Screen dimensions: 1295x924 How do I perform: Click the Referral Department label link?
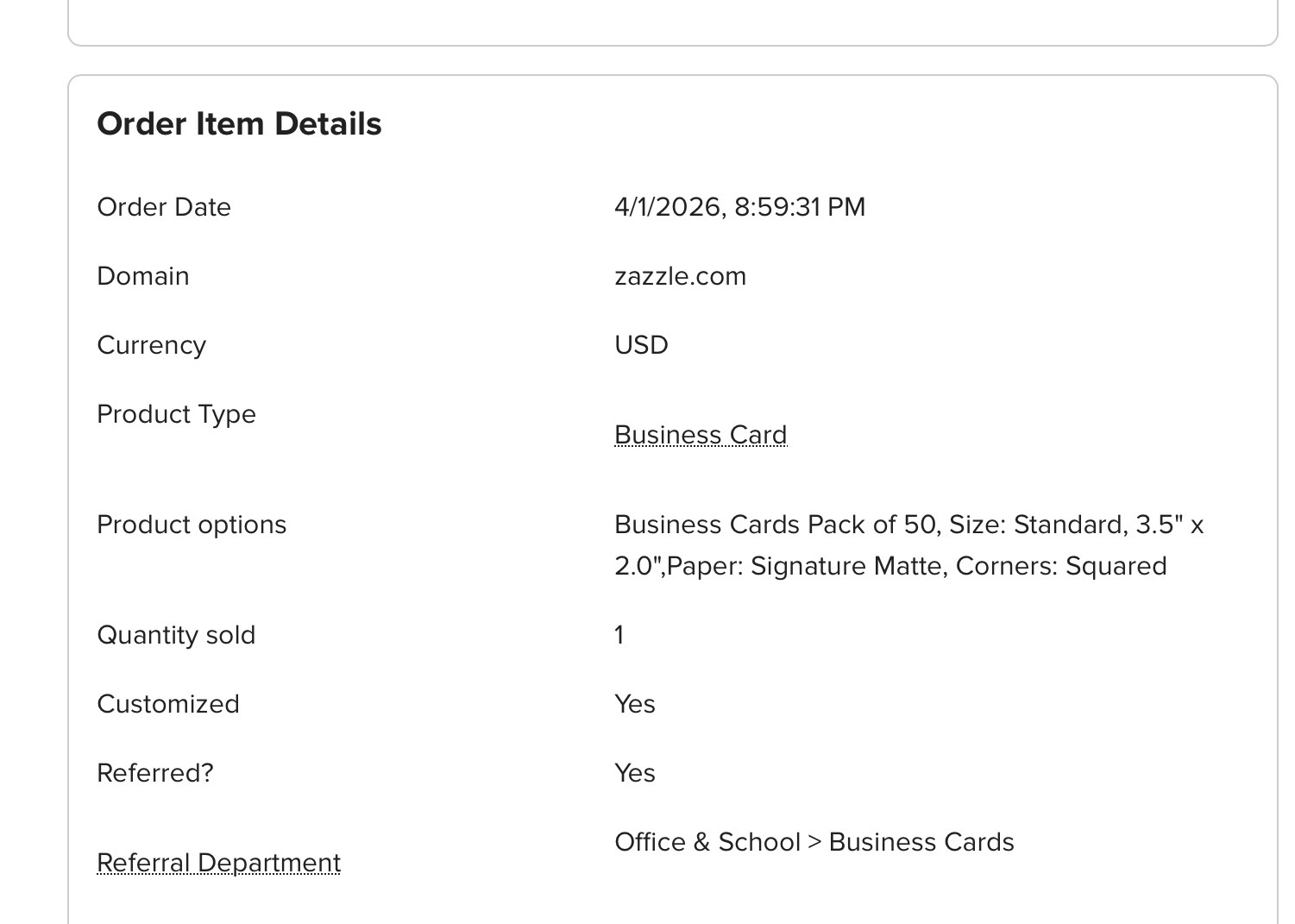pos(219,863)
